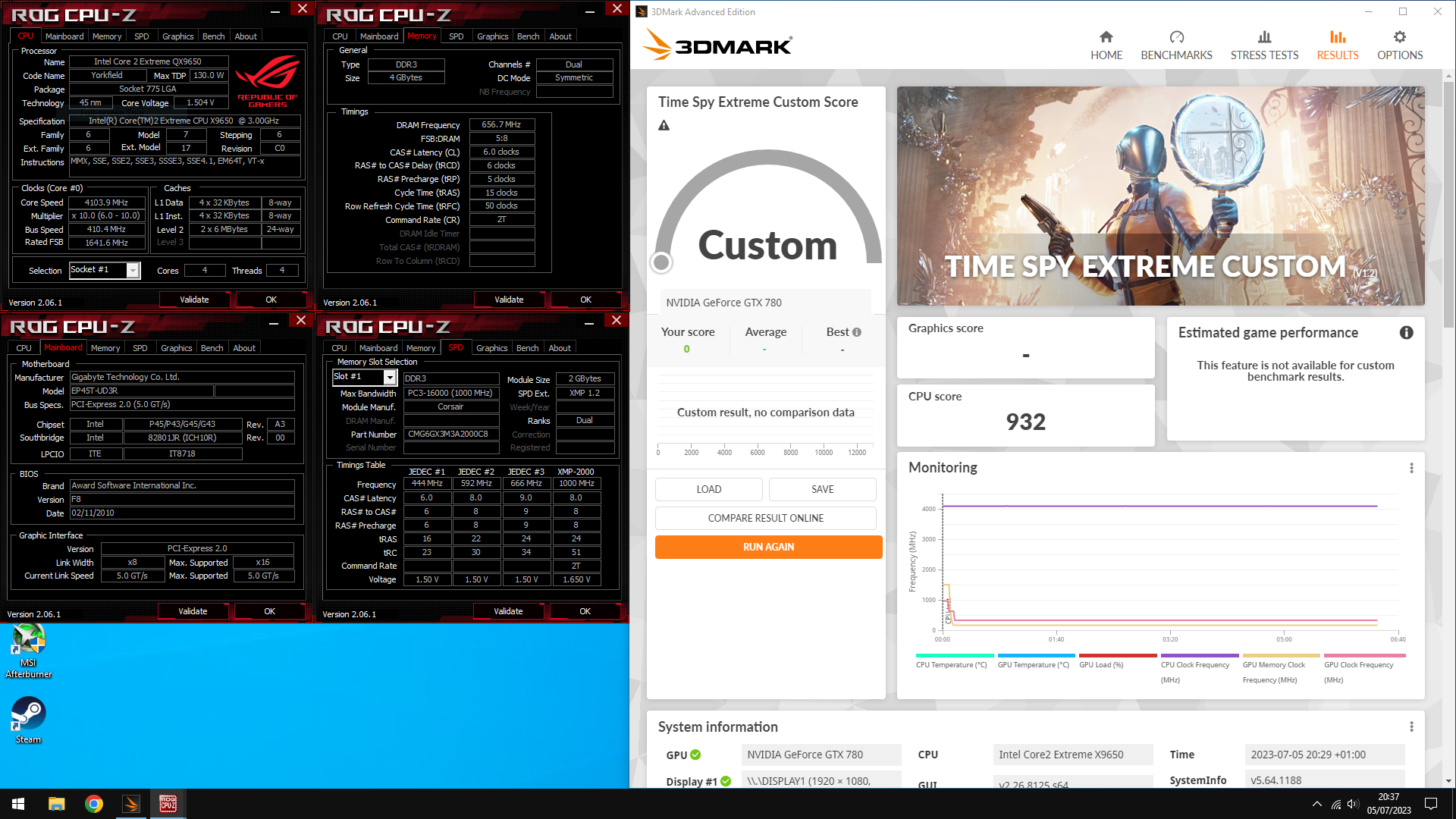This screenshot has width=1456, height=819.
Task: Click the taskbar clock showing 20:37
Action: click(1389, 804)
